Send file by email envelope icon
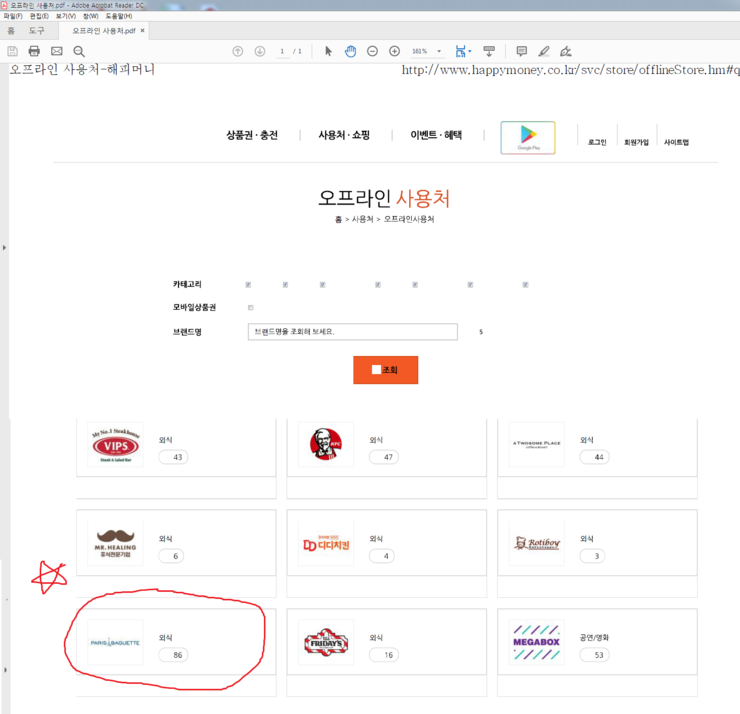740x714 pixels. 57,51
